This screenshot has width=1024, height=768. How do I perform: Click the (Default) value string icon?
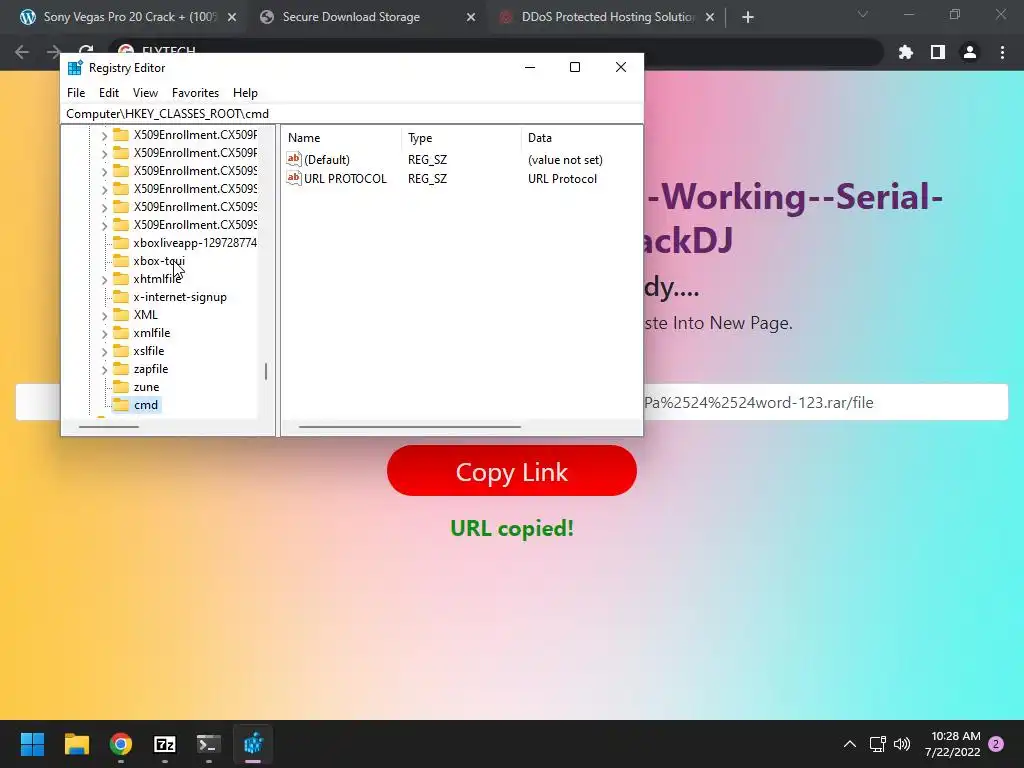click(x=294, y=159)
